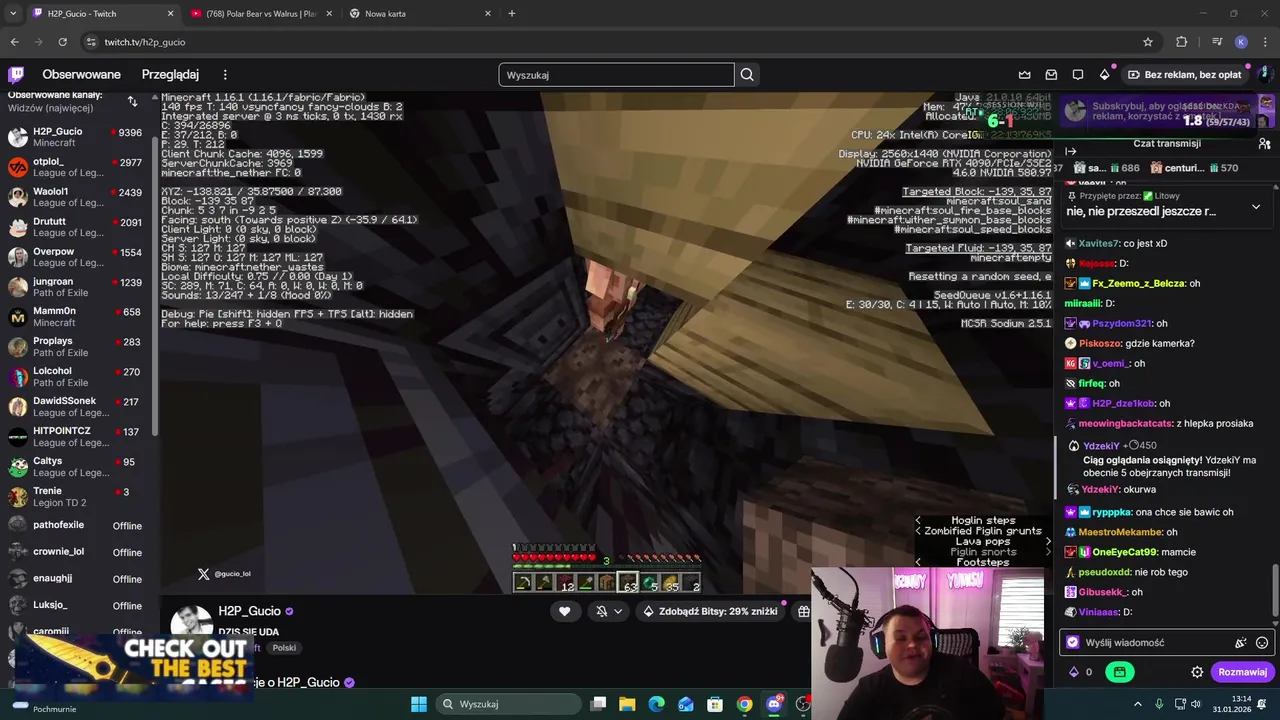Click the X @gucio_lol overlay link
The width and height of the screenshot is (1280, 720).
224,574
